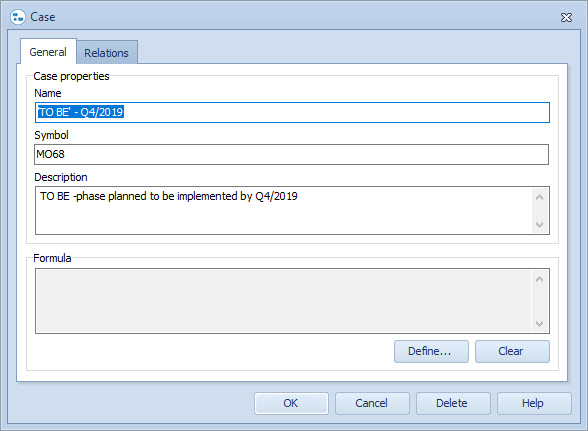Select the General tab
The height and width of the screenshot is (431, 588).
(x=48, y=52)
